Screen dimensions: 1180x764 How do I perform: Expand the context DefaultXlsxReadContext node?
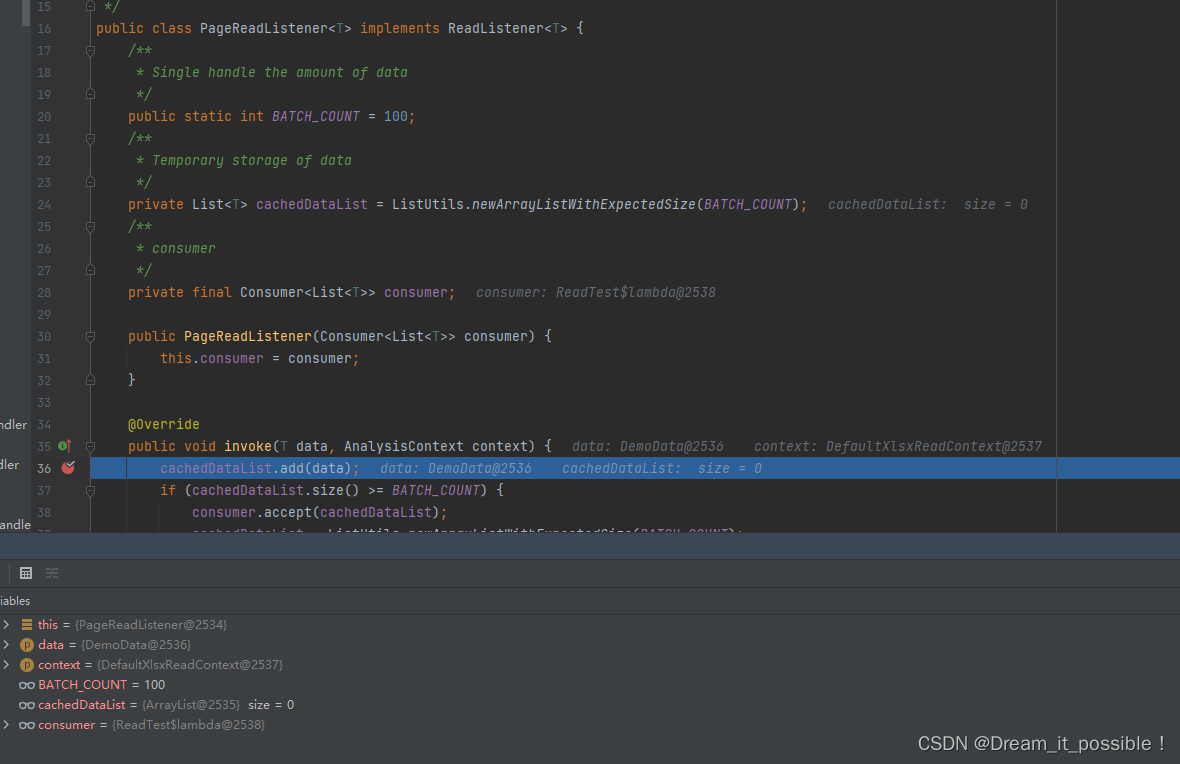8,664
